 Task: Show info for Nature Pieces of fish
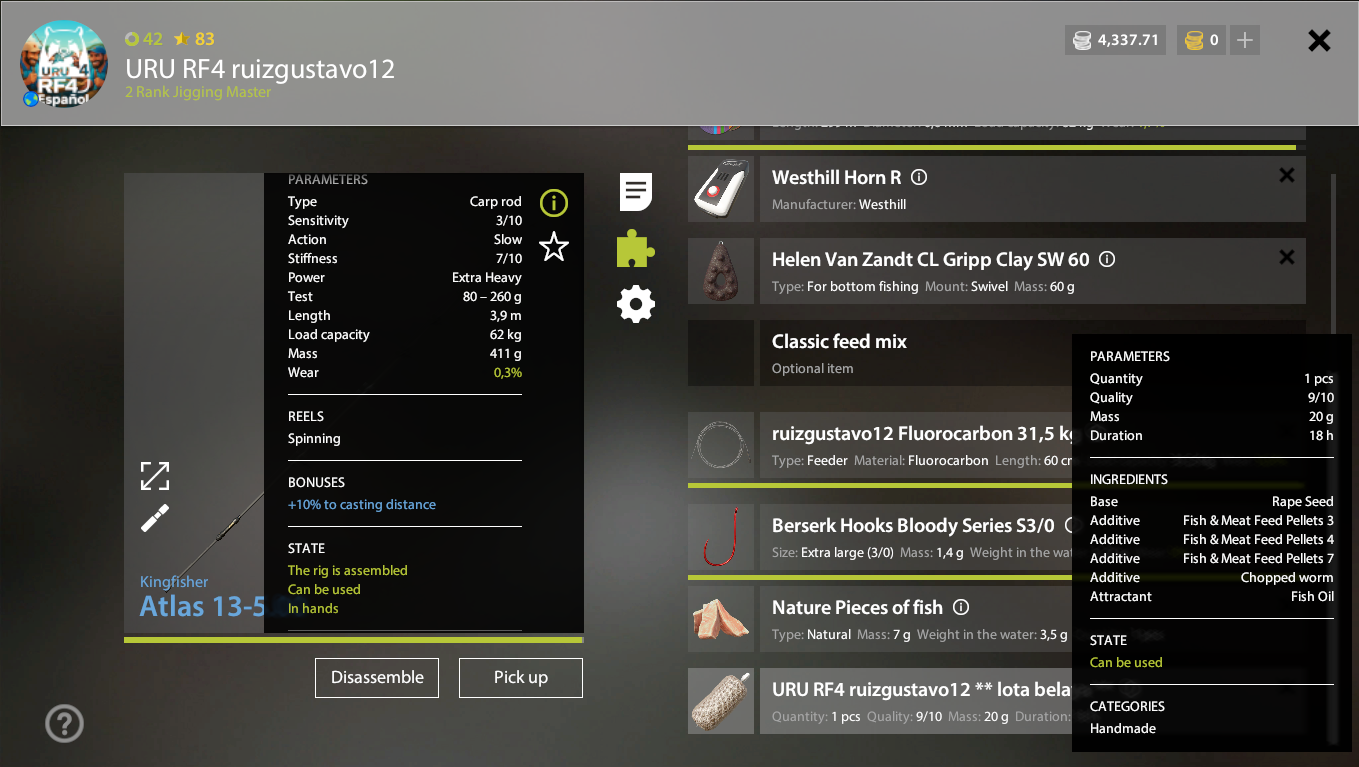pyautogui.click(x=961, y=607)
